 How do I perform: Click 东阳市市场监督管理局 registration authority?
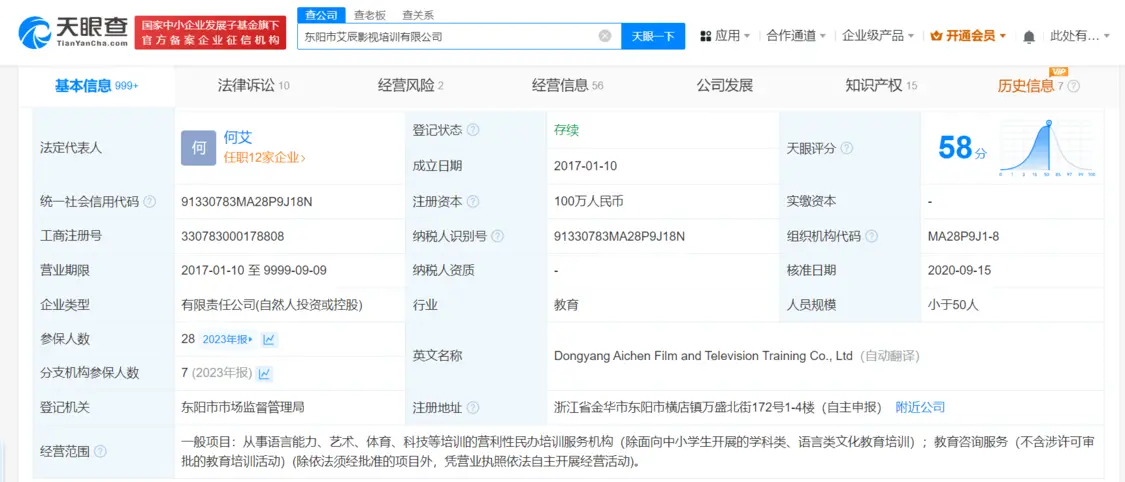coord(243,407)
